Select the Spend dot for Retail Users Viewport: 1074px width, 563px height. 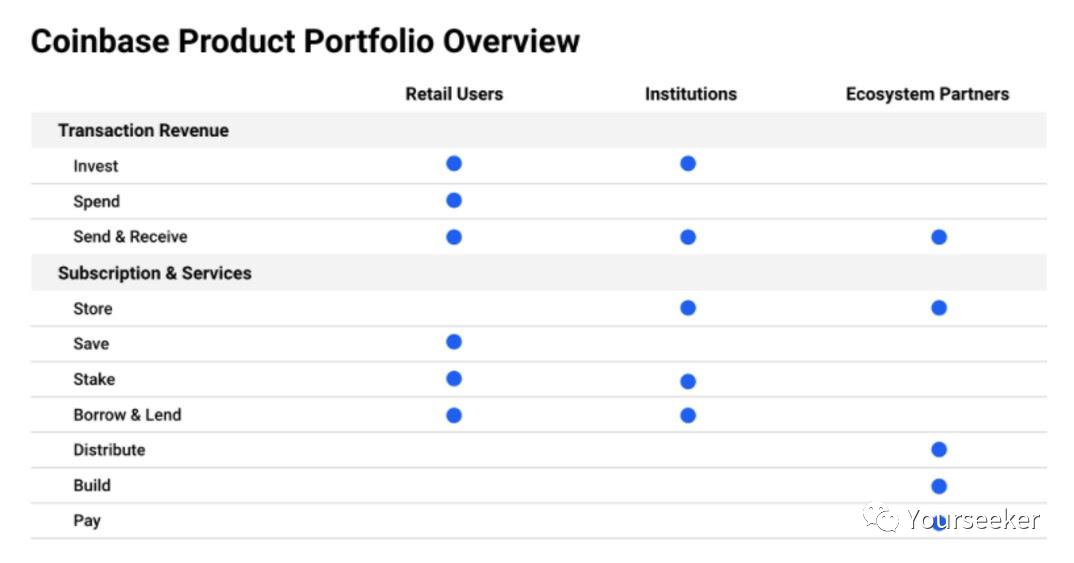(453, 201)
